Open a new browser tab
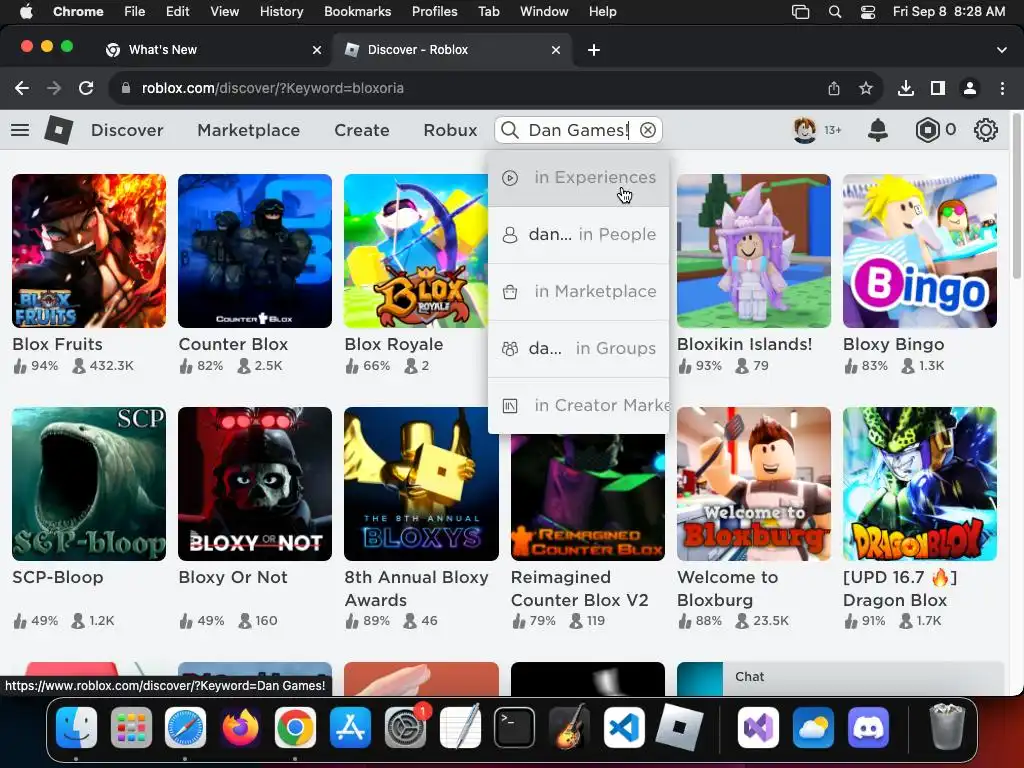Image resolution: width=1024 pixels, height=768 pixels. pyautogui.click(x=594, y=50)
